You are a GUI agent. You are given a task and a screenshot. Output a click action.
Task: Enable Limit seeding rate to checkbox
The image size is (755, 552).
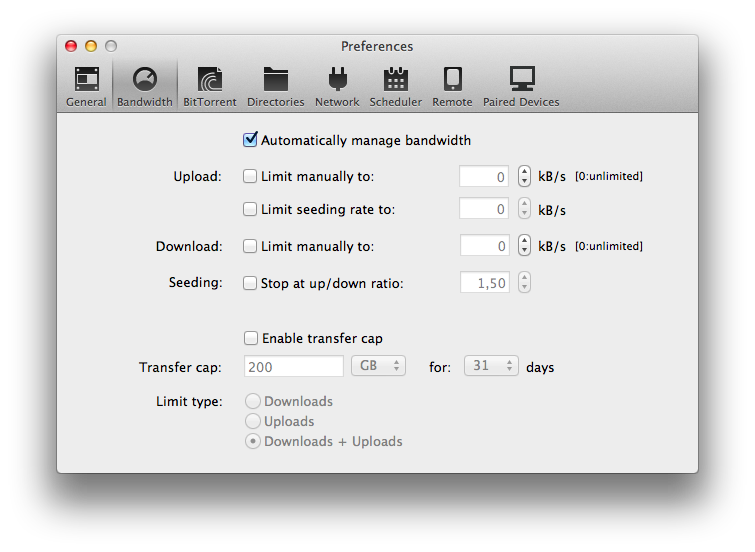click(x=250, y=209)
